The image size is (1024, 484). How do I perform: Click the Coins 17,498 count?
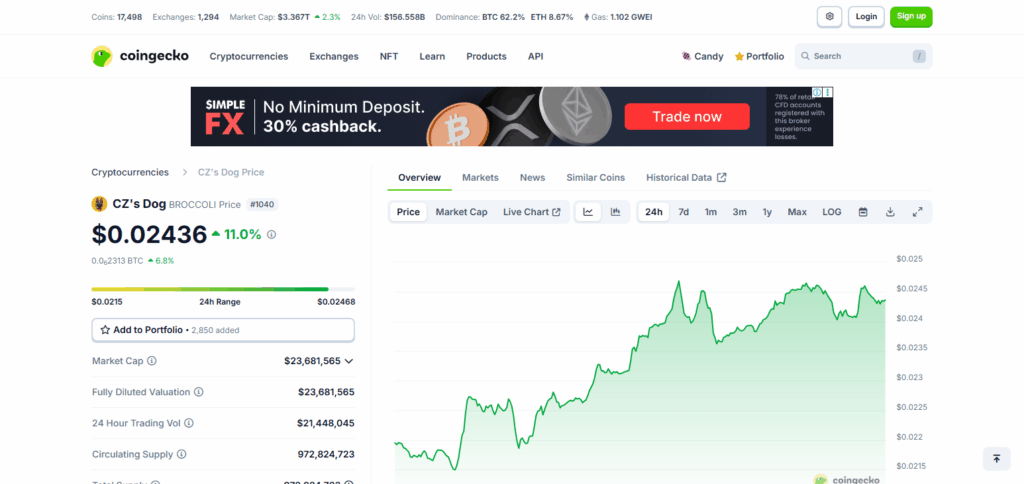[117, 17]
